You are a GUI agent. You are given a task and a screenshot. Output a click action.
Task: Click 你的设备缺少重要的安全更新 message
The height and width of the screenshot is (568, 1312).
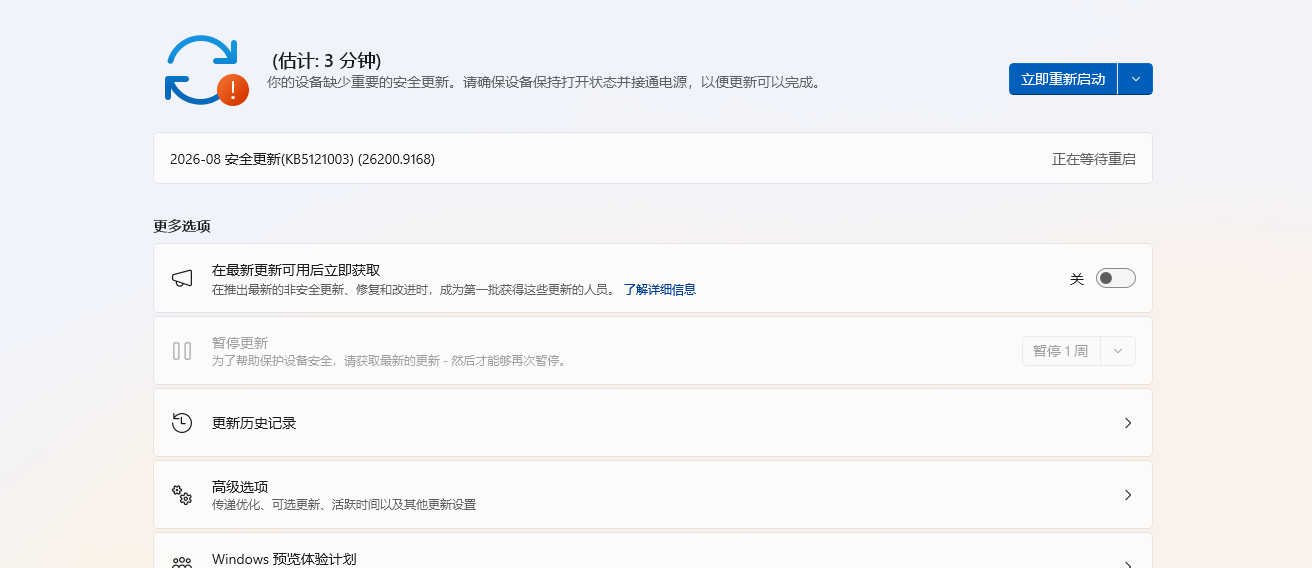tap(544, 83)
